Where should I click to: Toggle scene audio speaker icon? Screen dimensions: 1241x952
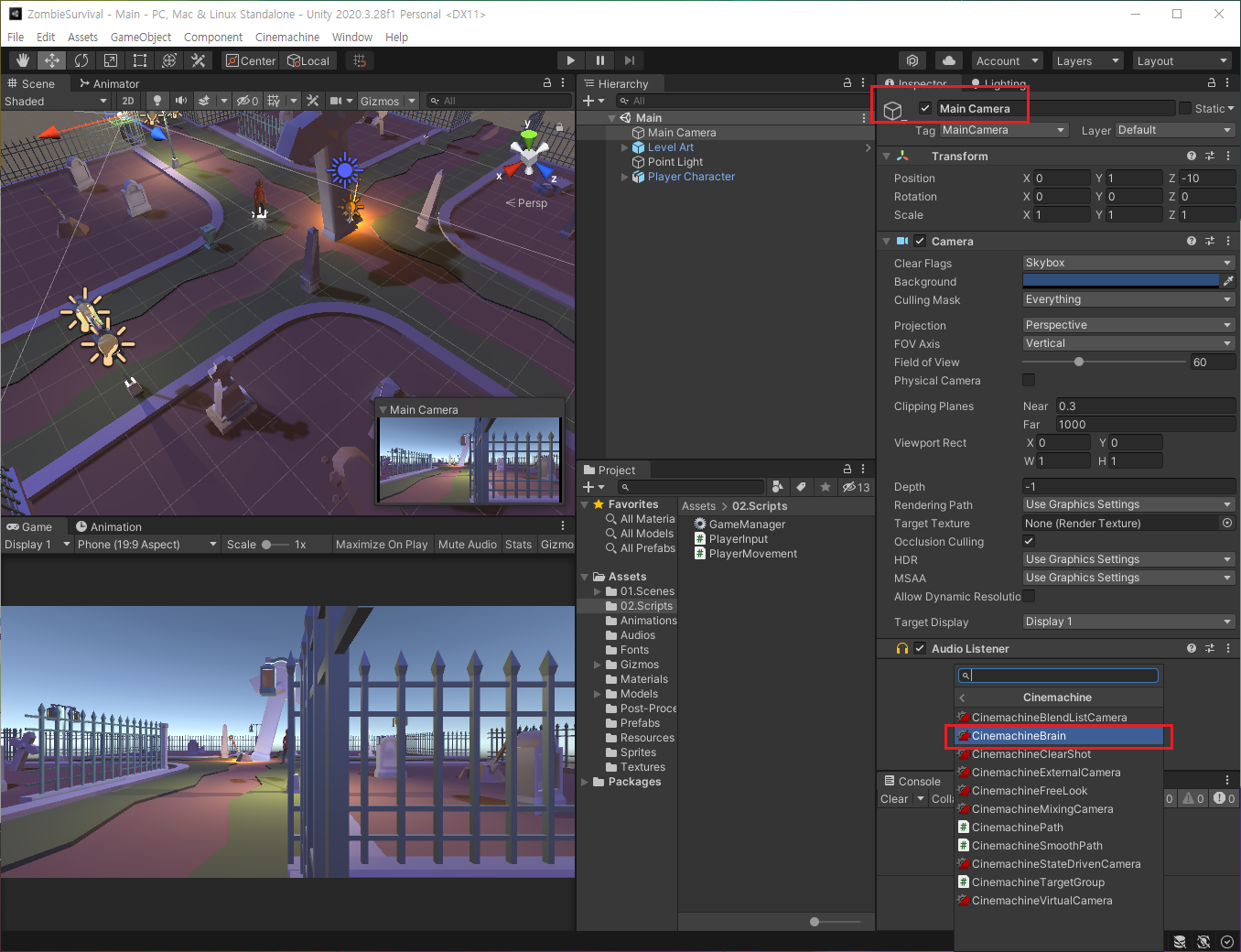pyautogui.click(x=181, y=101)
